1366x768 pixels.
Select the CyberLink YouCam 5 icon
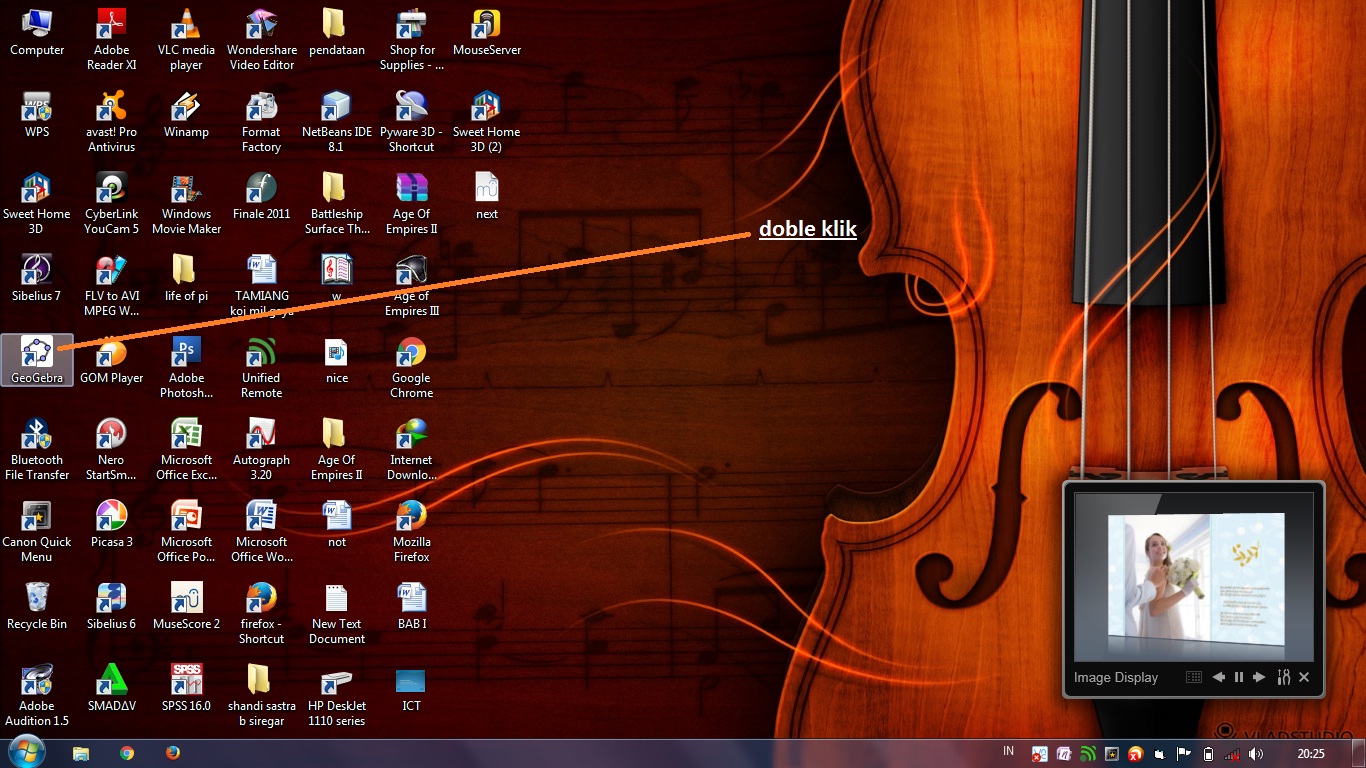[111, 203]
